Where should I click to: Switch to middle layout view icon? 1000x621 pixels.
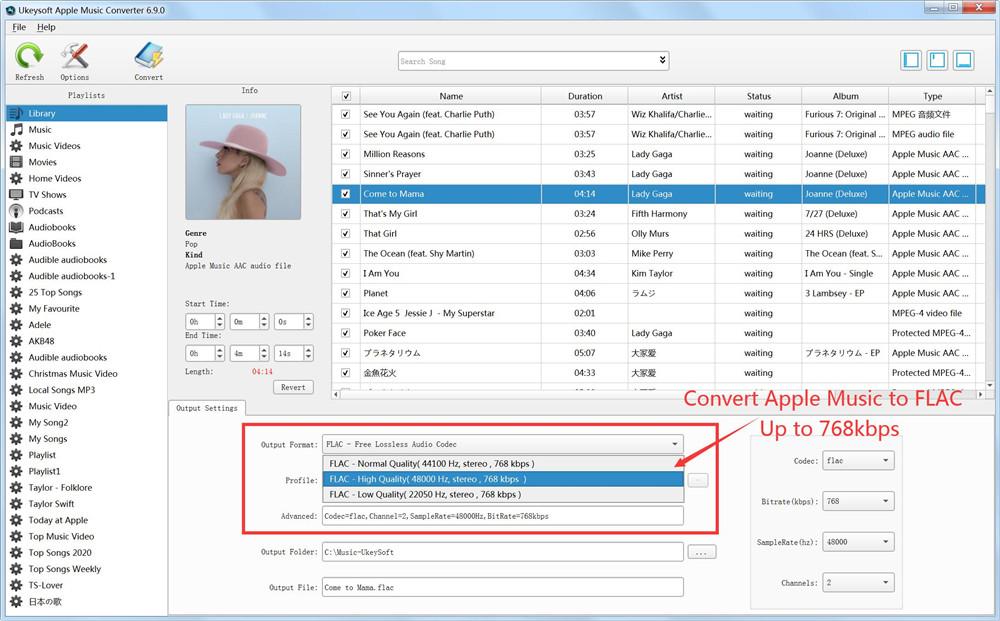pos(938,60)
